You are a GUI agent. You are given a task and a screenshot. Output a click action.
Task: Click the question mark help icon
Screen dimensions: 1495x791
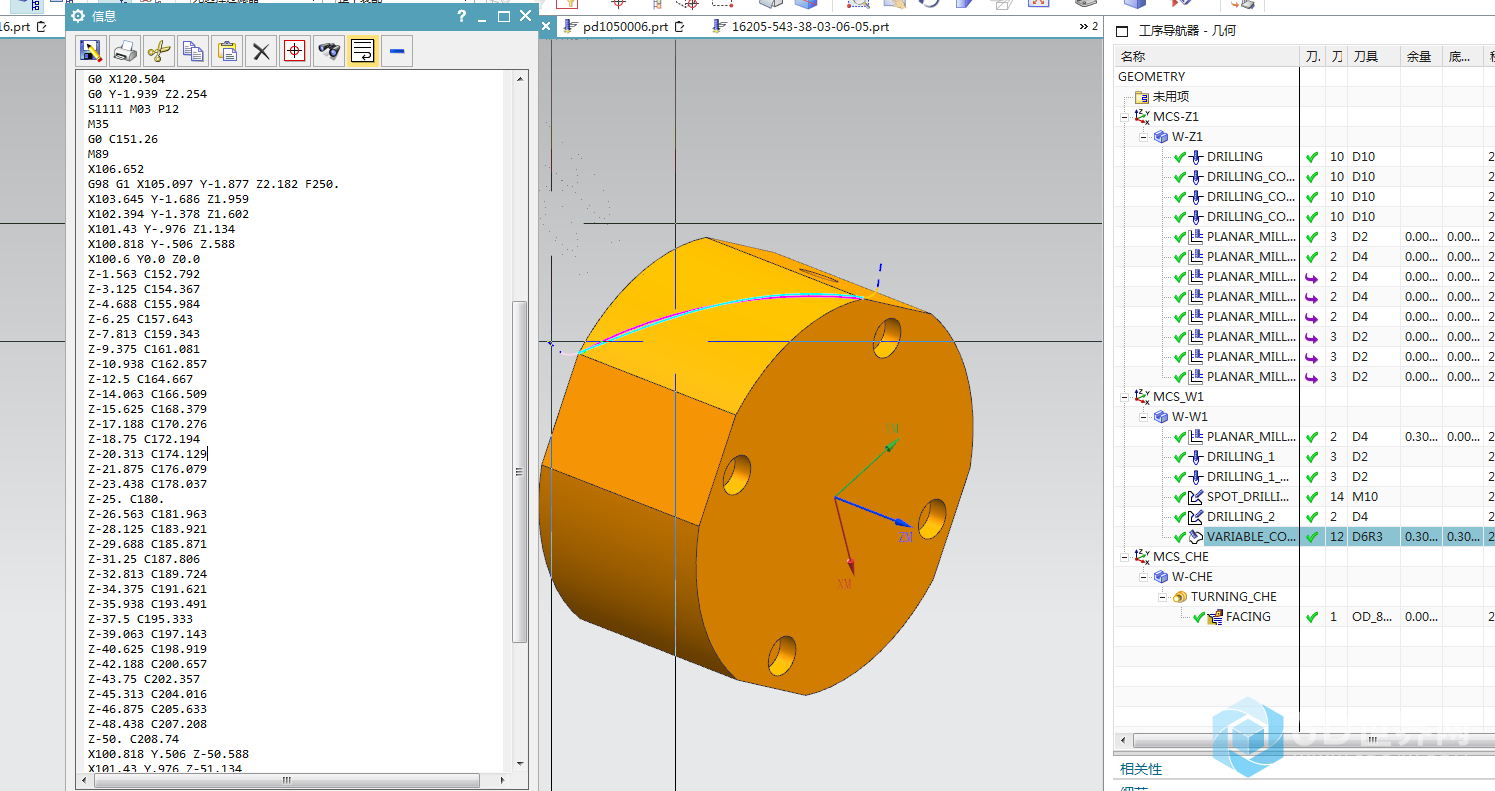click(x=461, y=16)
